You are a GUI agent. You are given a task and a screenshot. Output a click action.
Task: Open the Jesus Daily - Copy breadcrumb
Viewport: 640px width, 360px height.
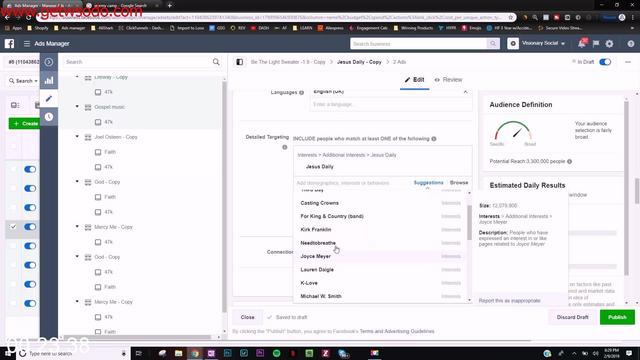point(359,62)
